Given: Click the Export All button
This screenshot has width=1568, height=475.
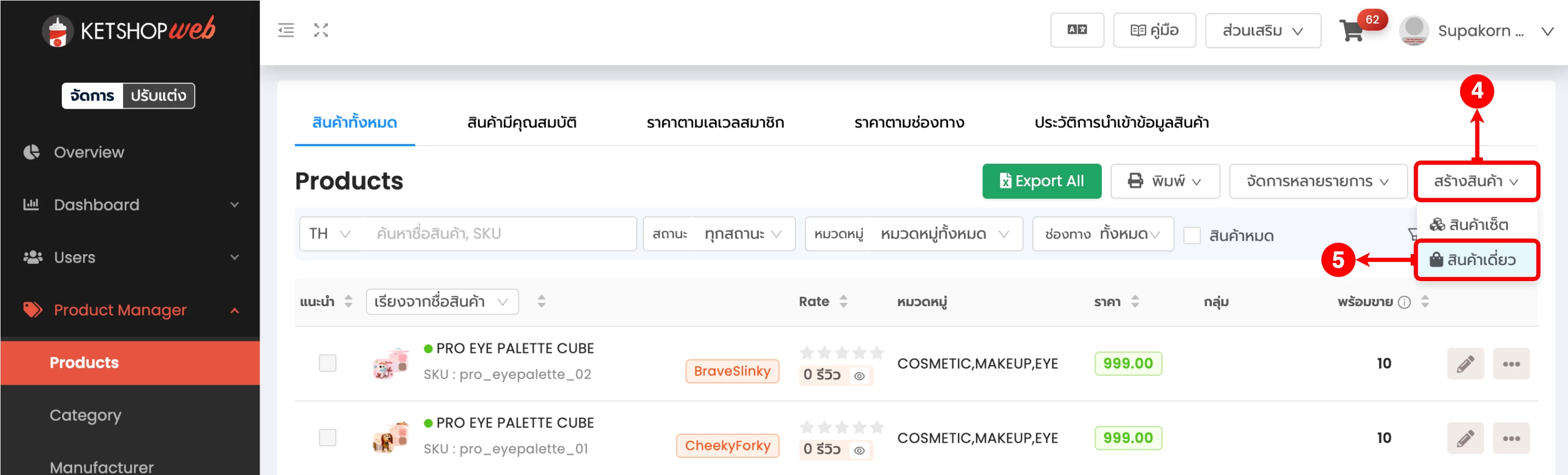Looking at the screenshot, I should coord(1042,181).
